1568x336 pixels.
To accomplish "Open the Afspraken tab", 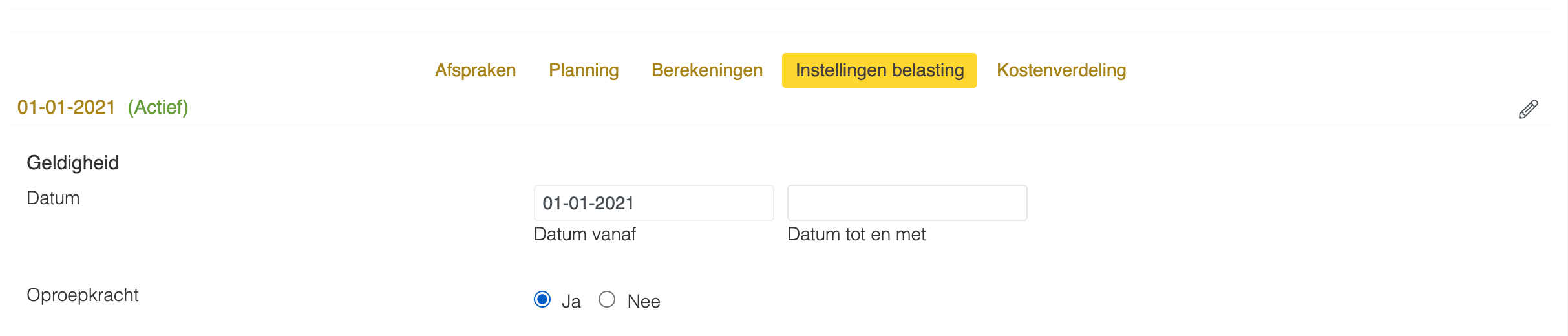I will [475, 70].
